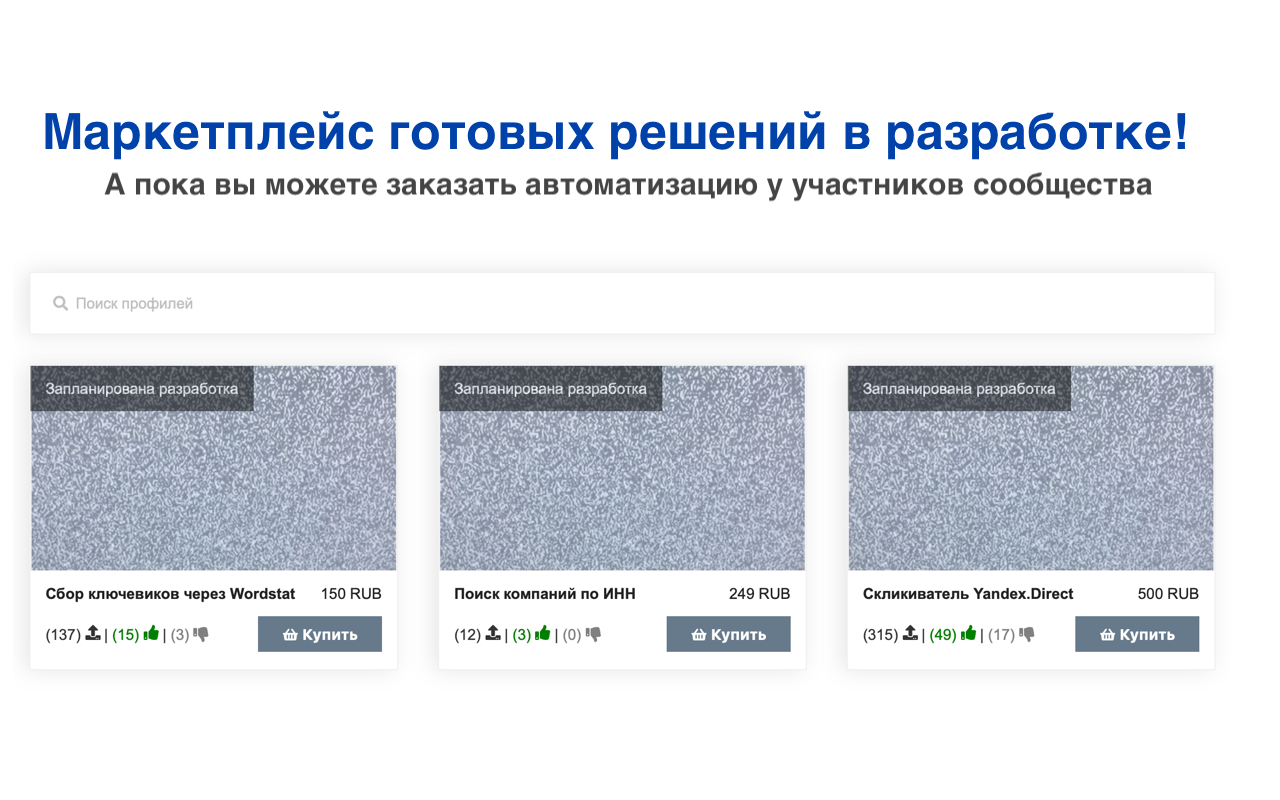This screenshot has height=800, width=1280.
Task: Open the Wordstat card preview image
Action: click(214, 468)
